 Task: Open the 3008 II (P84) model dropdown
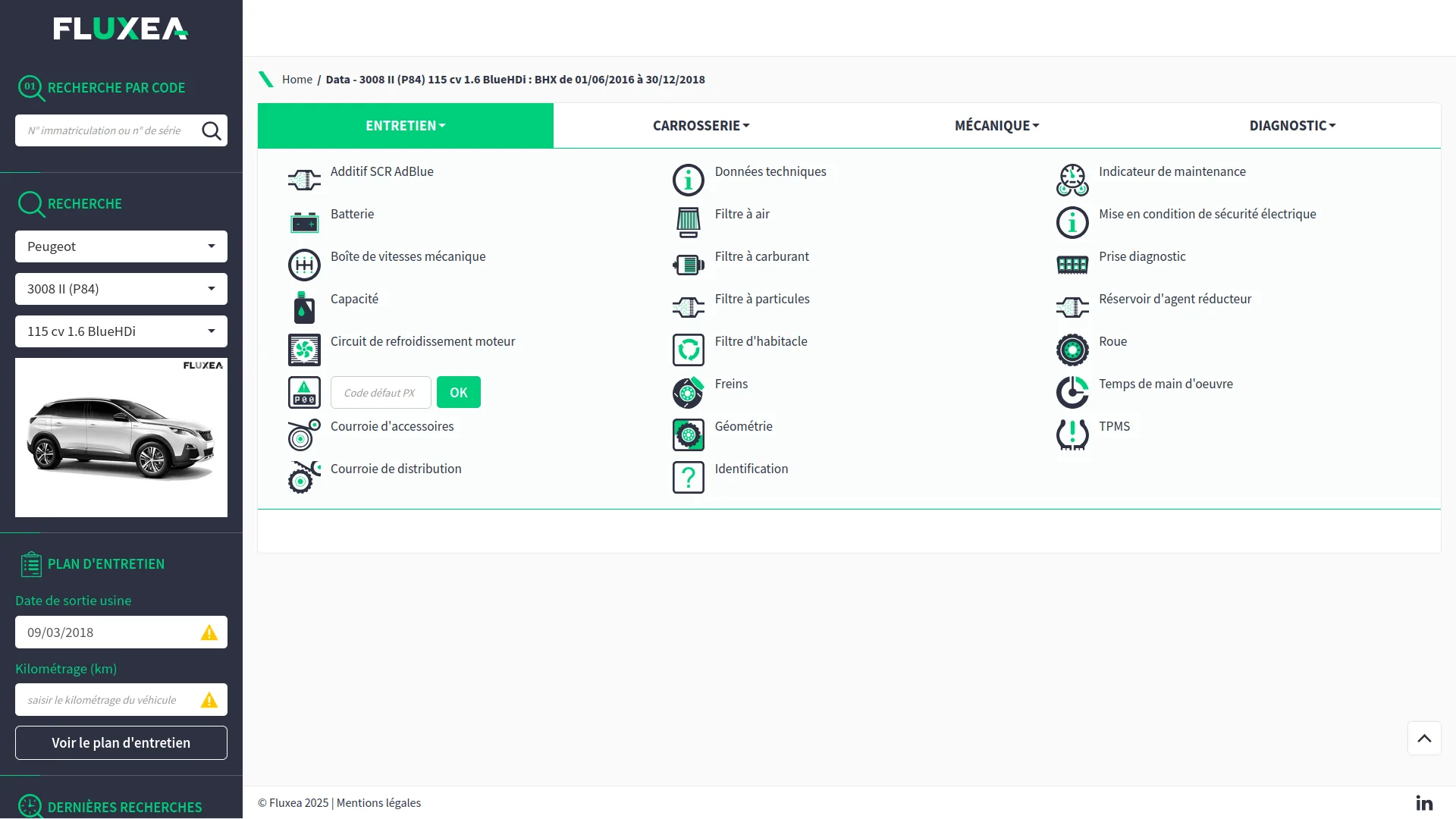coord(121,289)
